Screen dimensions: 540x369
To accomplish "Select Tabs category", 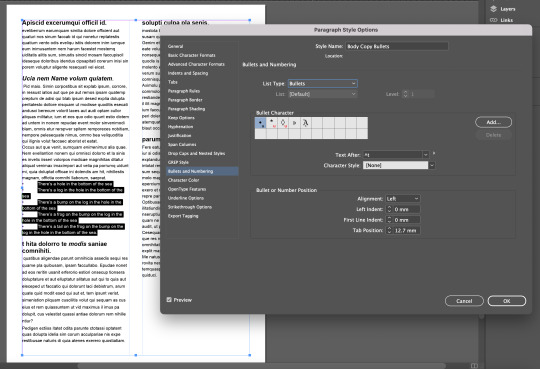I will [173, 82].
